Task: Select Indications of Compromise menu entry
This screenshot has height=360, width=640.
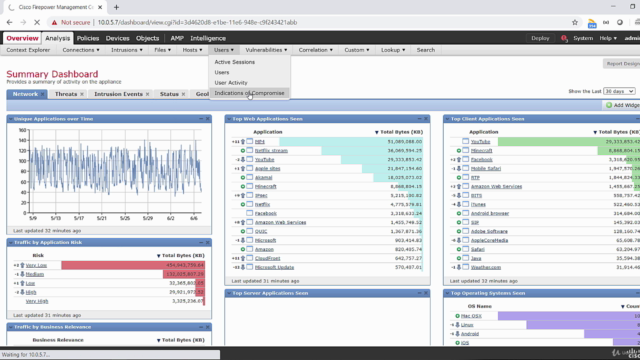Action: pyautogui.click(x=249, y=93)
